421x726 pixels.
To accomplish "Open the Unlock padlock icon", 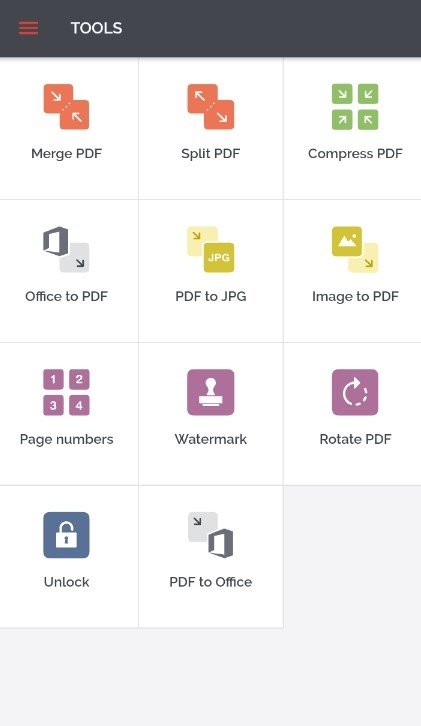I will (66, 535).
